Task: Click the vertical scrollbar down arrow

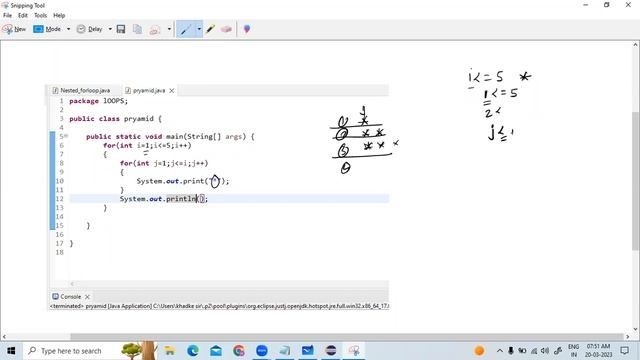Action: [x=636, y=329]
